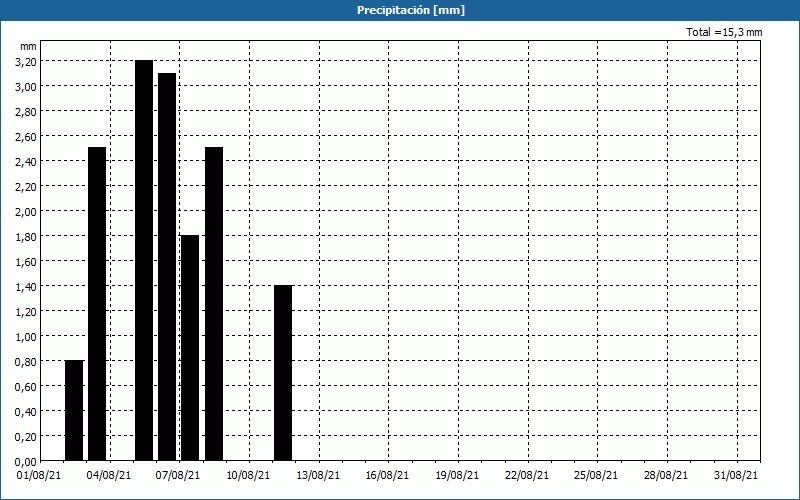Click the 28/08/21 date label
Viewport: 800px width, 500px height.
click(666, 476)
